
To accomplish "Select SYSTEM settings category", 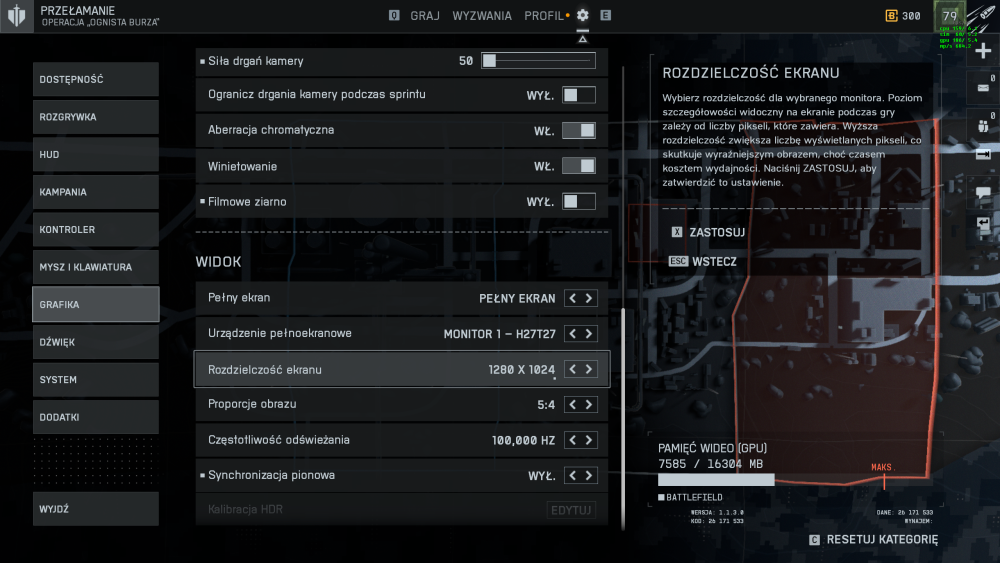I will coord(96,379).
